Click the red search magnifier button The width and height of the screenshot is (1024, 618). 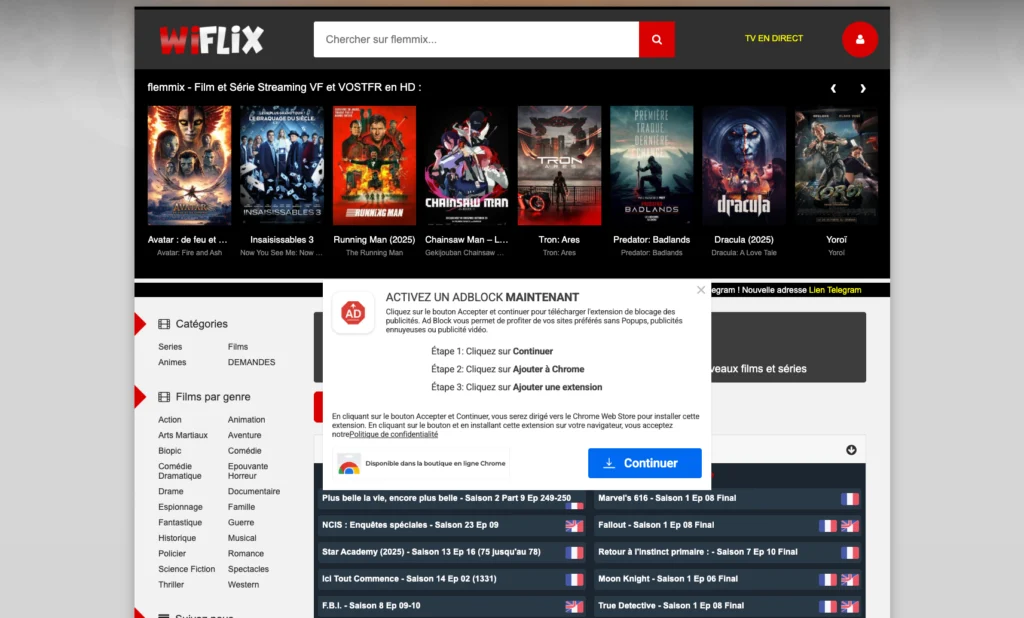tap(657, 39)
